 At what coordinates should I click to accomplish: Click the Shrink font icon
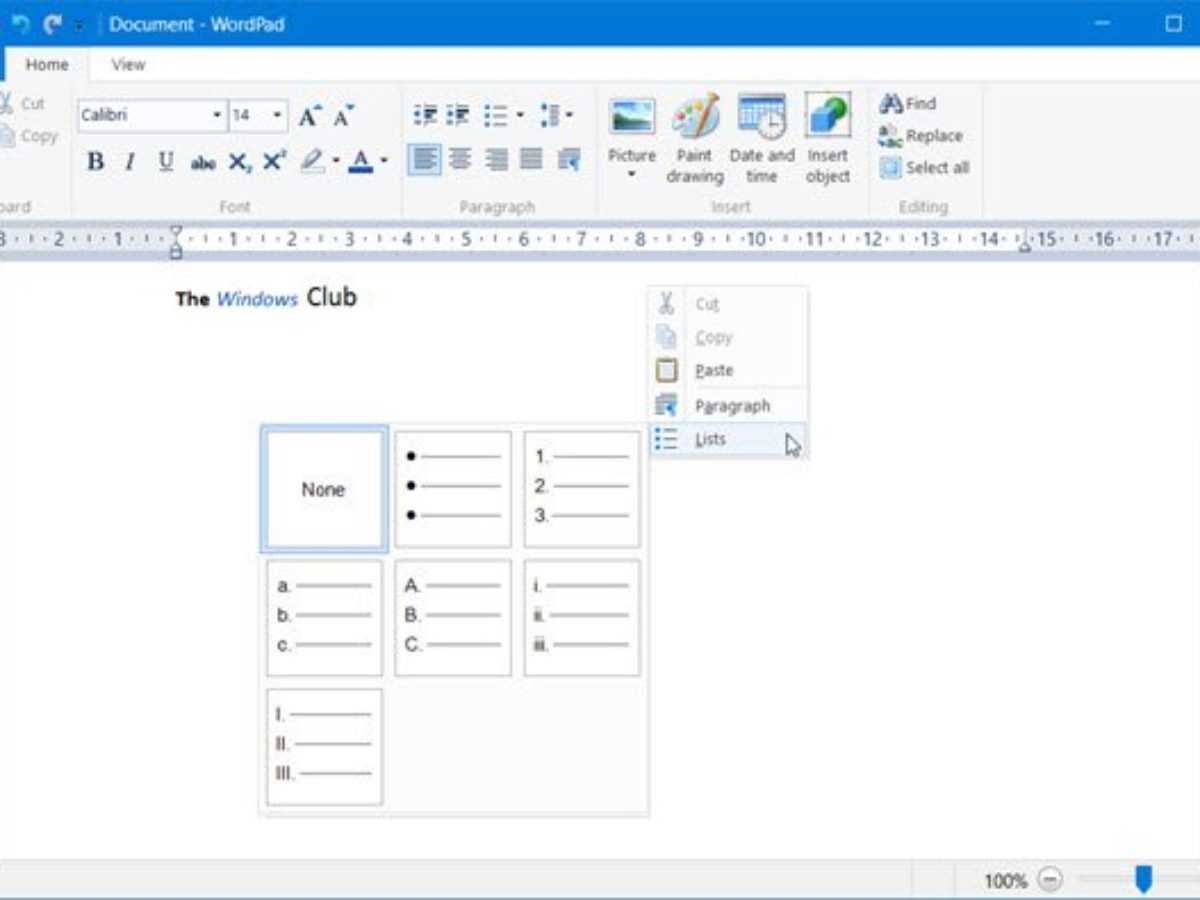tap(343, 116)
